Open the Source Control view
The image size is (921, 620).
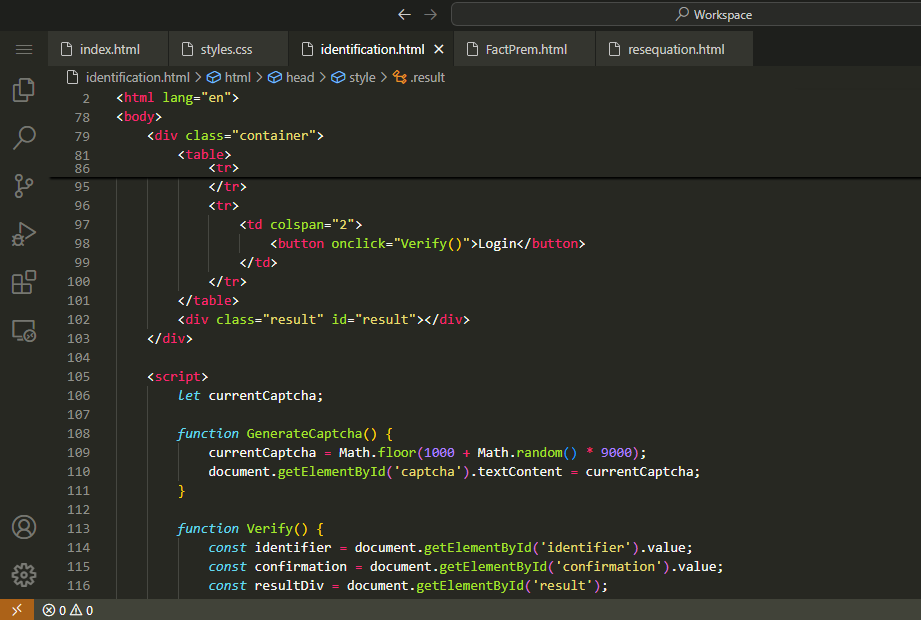(x=24, y=185)
